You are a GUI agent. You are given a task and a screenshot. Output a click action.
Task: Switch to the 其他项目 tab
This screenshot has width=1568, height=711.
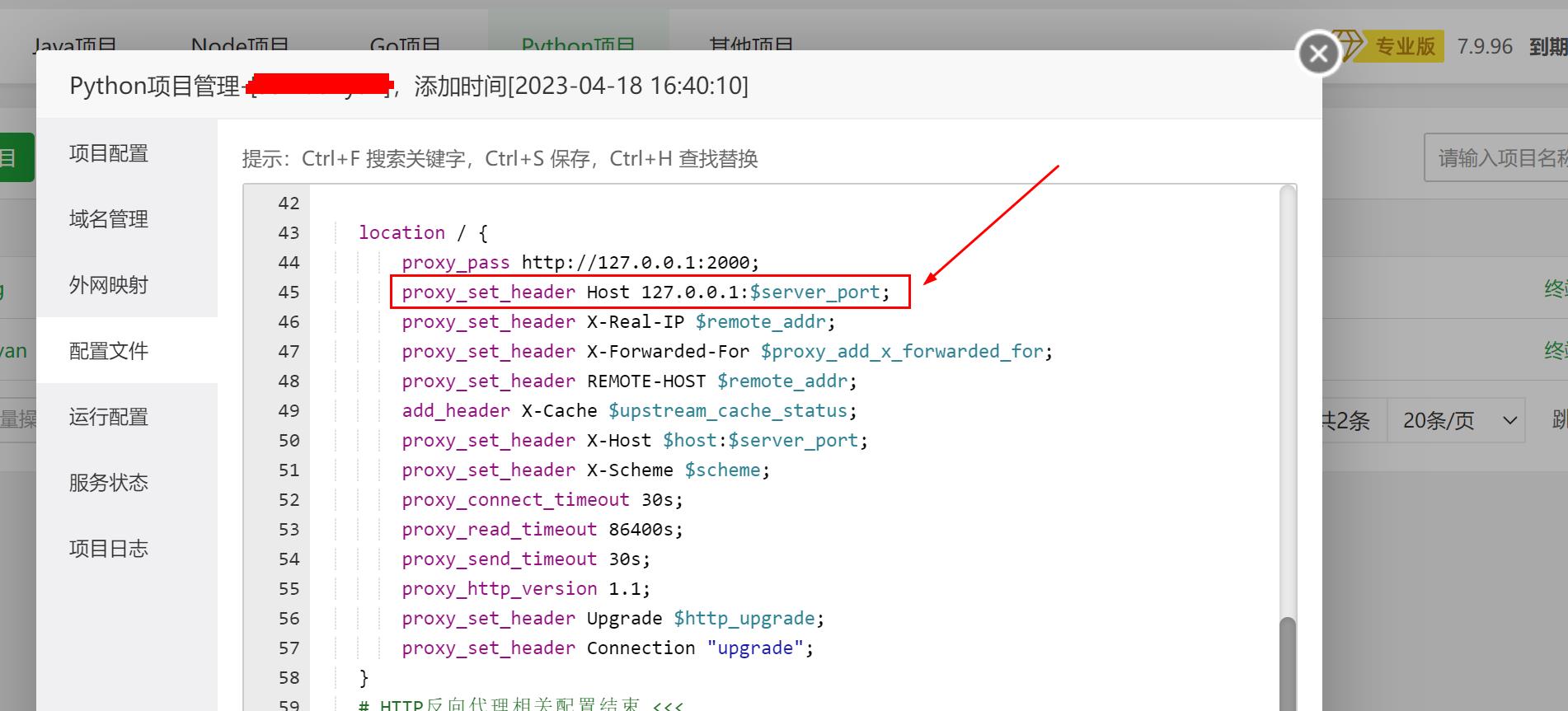click(751, 44)
